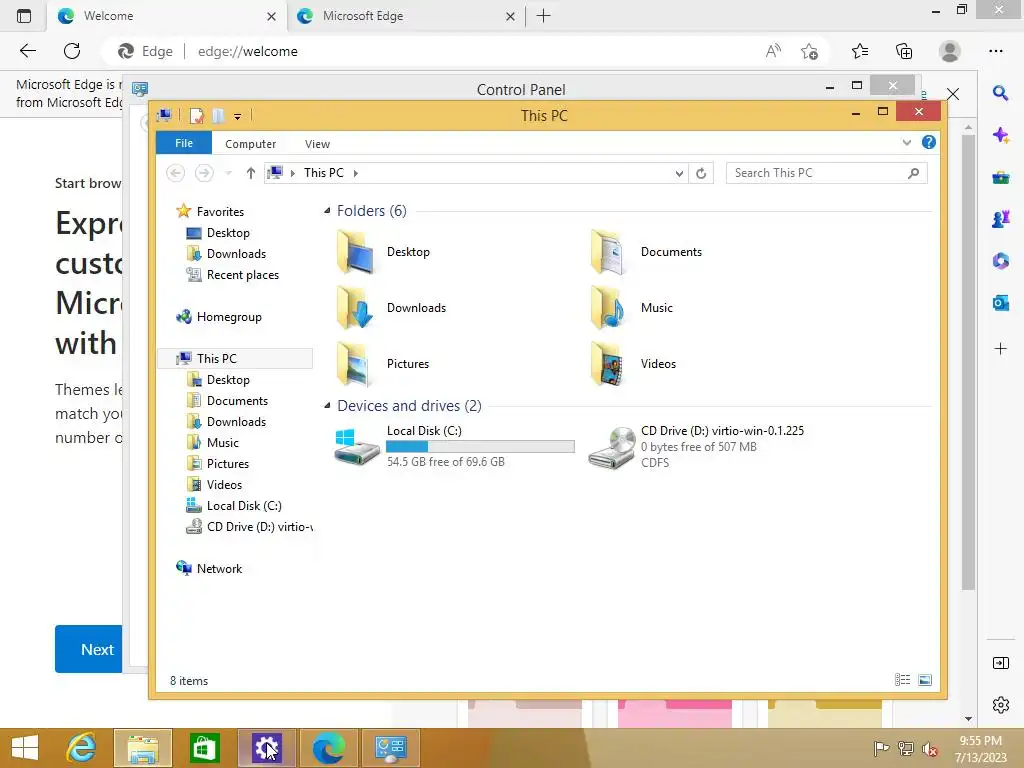This screenshot has width=1024, height=768.
Task: Switch to large icons view via the status bar icon
Action: pos(925,680)
